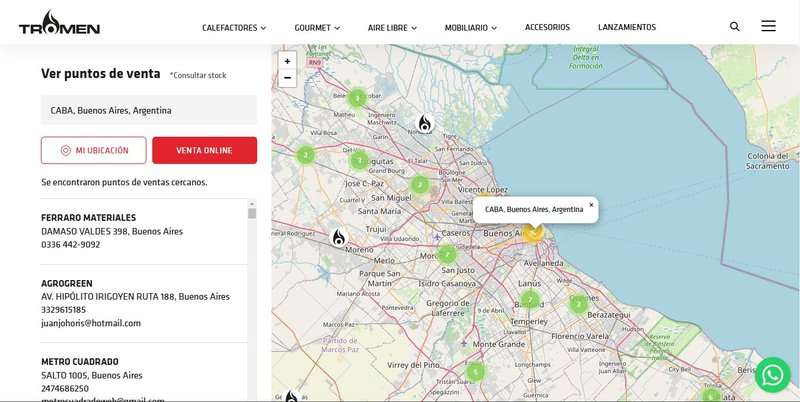Zoom out on the map with minus
Screen dimensions: 800x402
pyautogui.click(x=287, y=78)
